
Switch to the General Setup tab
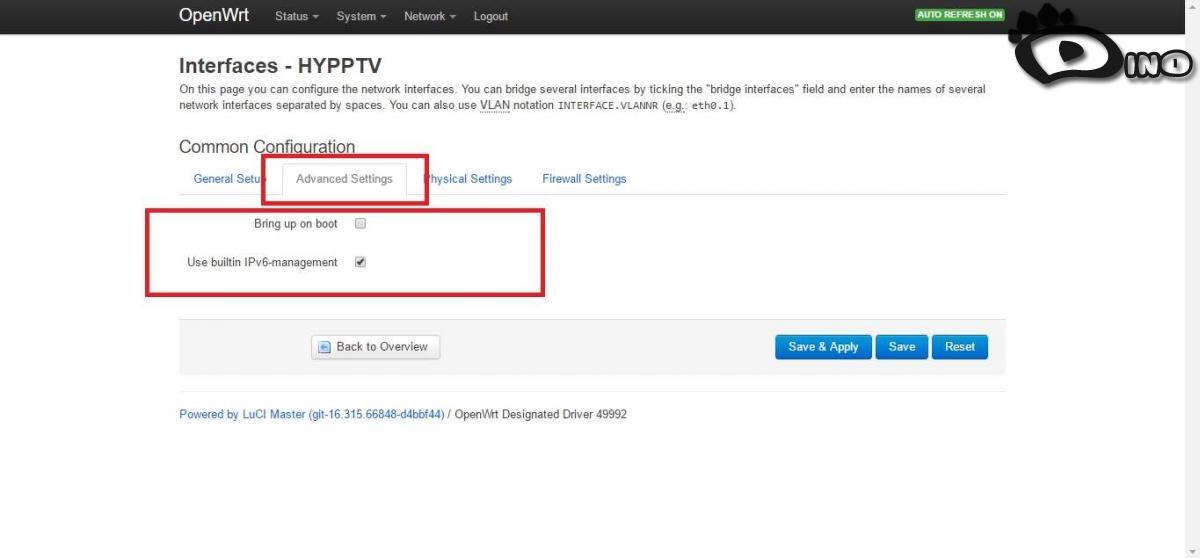point(229,179)
